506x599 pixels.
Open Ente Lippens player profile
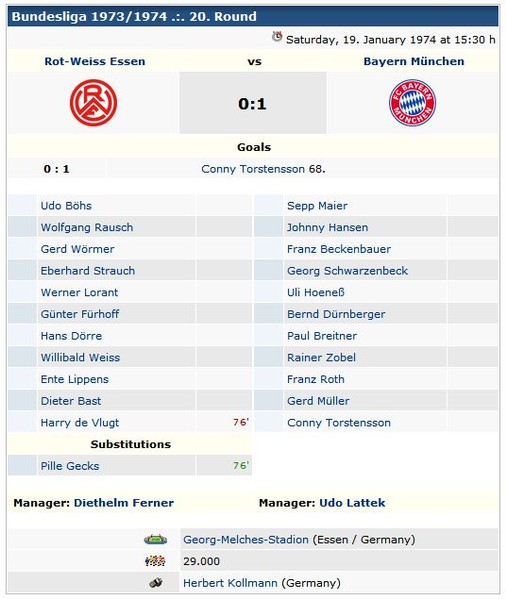[74, 379]
